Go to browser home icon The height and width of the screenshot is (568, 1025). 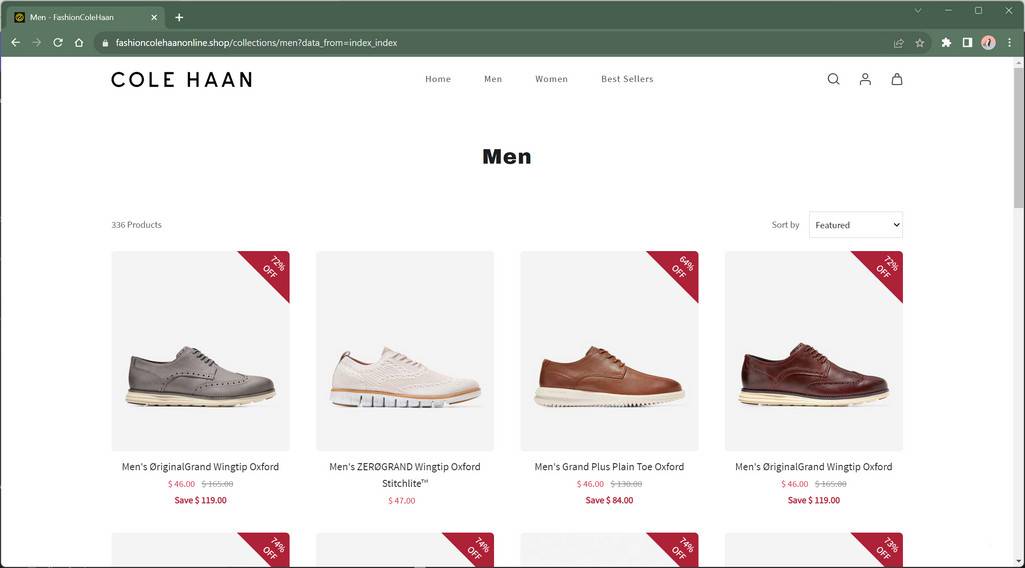(x=79, y=42)
